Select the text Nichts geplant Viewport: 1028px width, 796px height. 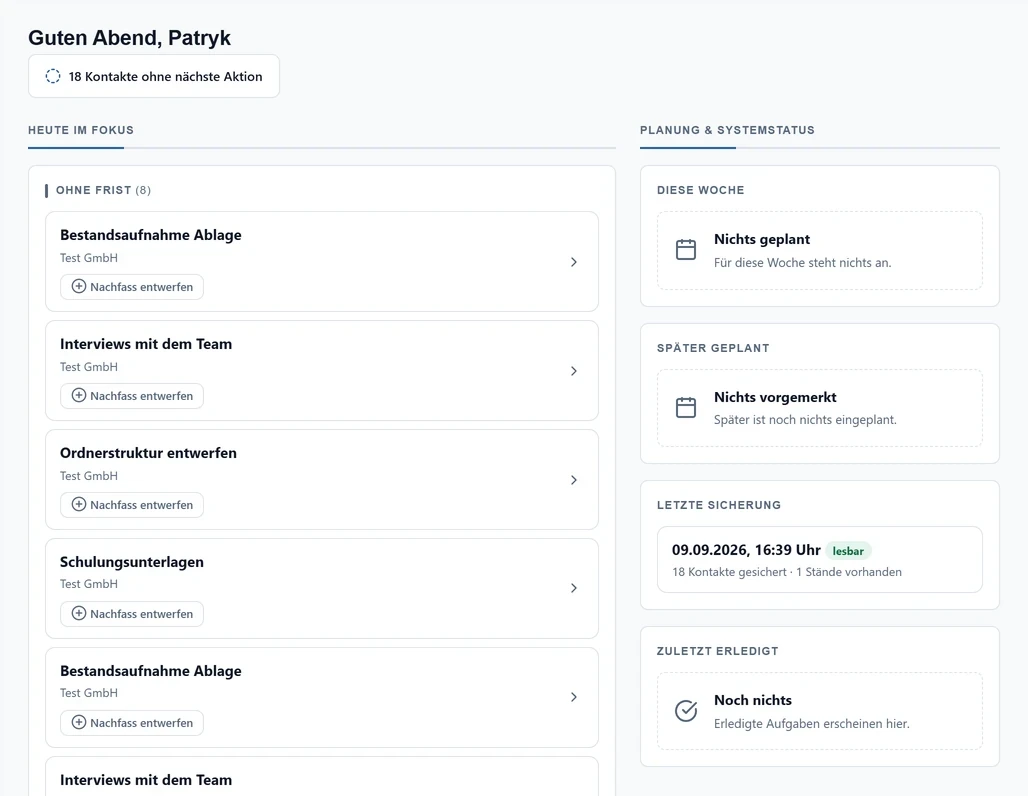[x=762, y=239]
